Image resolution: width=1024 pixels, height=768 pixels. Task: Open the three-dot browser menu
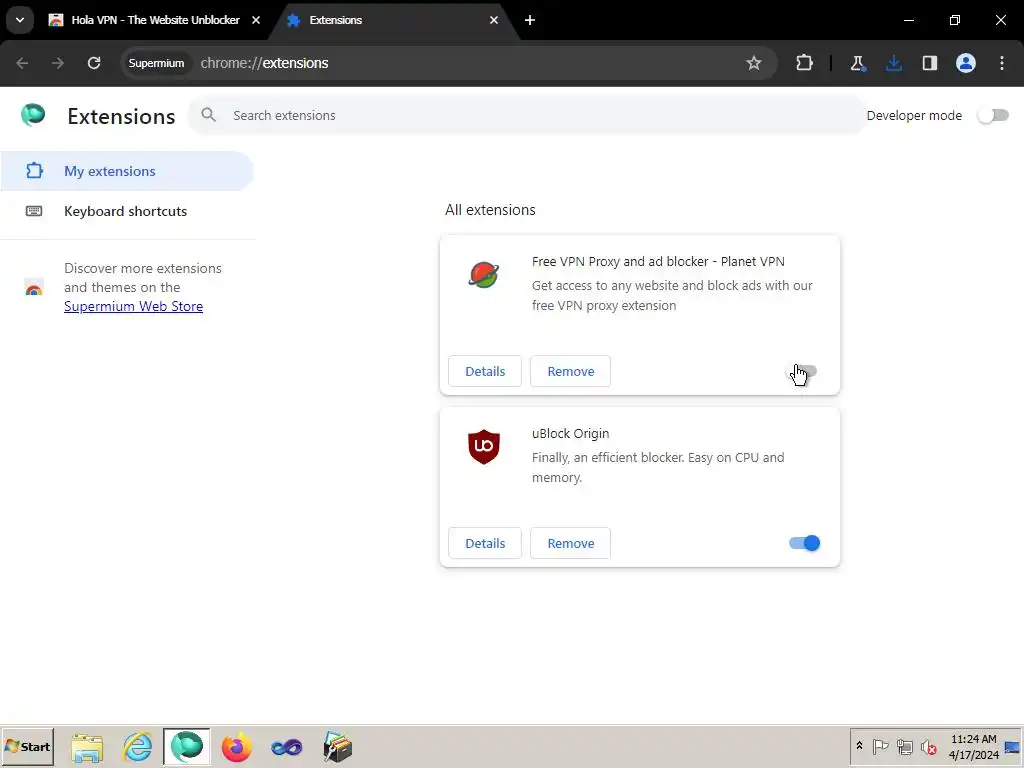1002,63
